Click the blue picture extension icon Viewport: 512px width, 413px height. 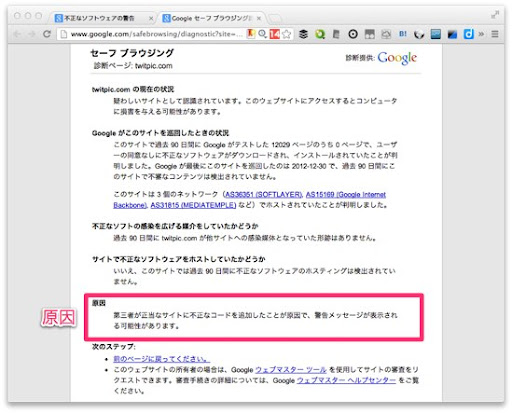tap(436, 34)
